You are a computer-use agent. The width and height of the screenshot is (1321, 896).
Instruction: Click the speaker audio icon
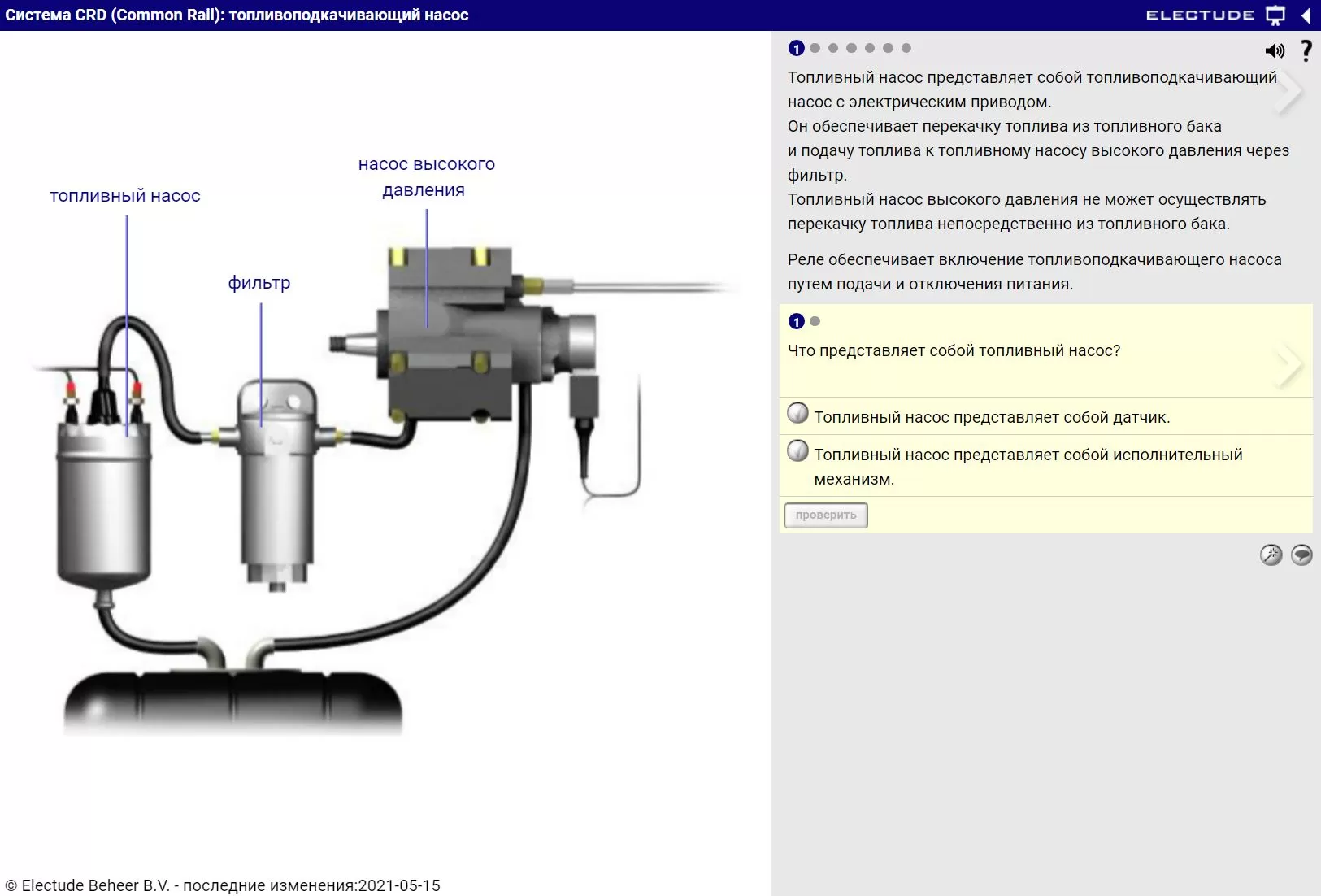click(x=1275, y=51)
